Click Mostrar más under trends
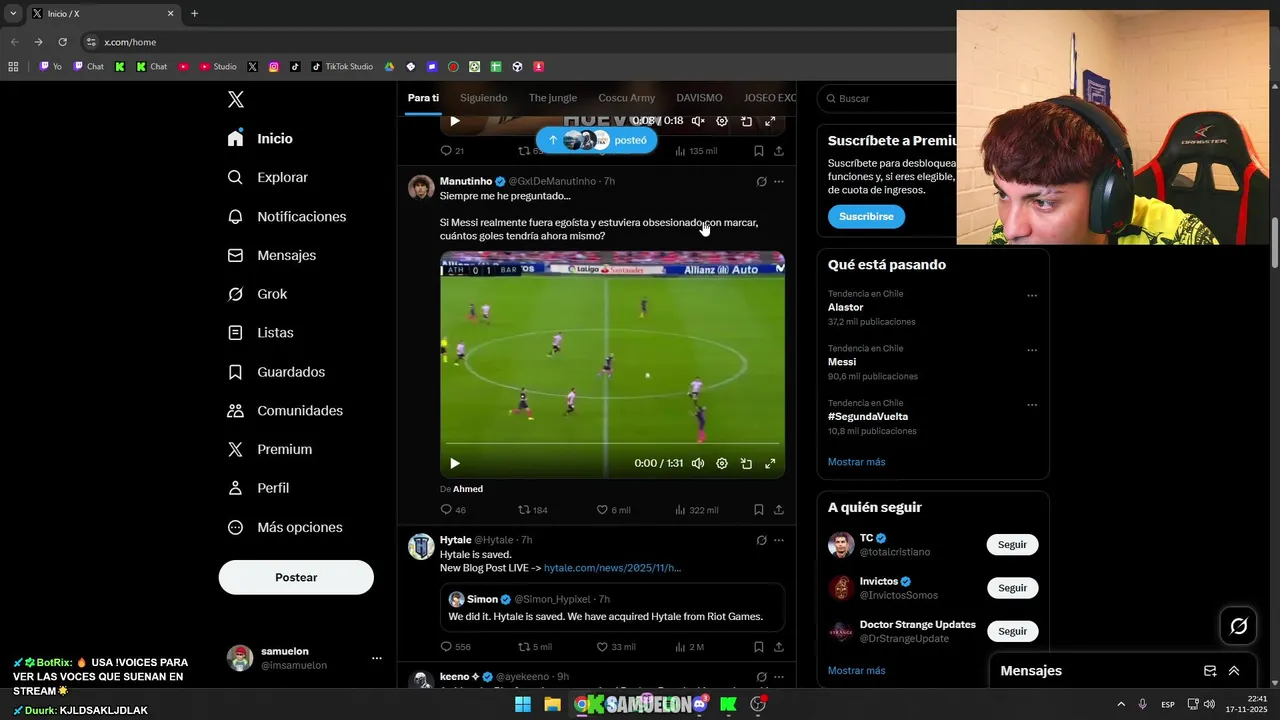 point(856,462)
